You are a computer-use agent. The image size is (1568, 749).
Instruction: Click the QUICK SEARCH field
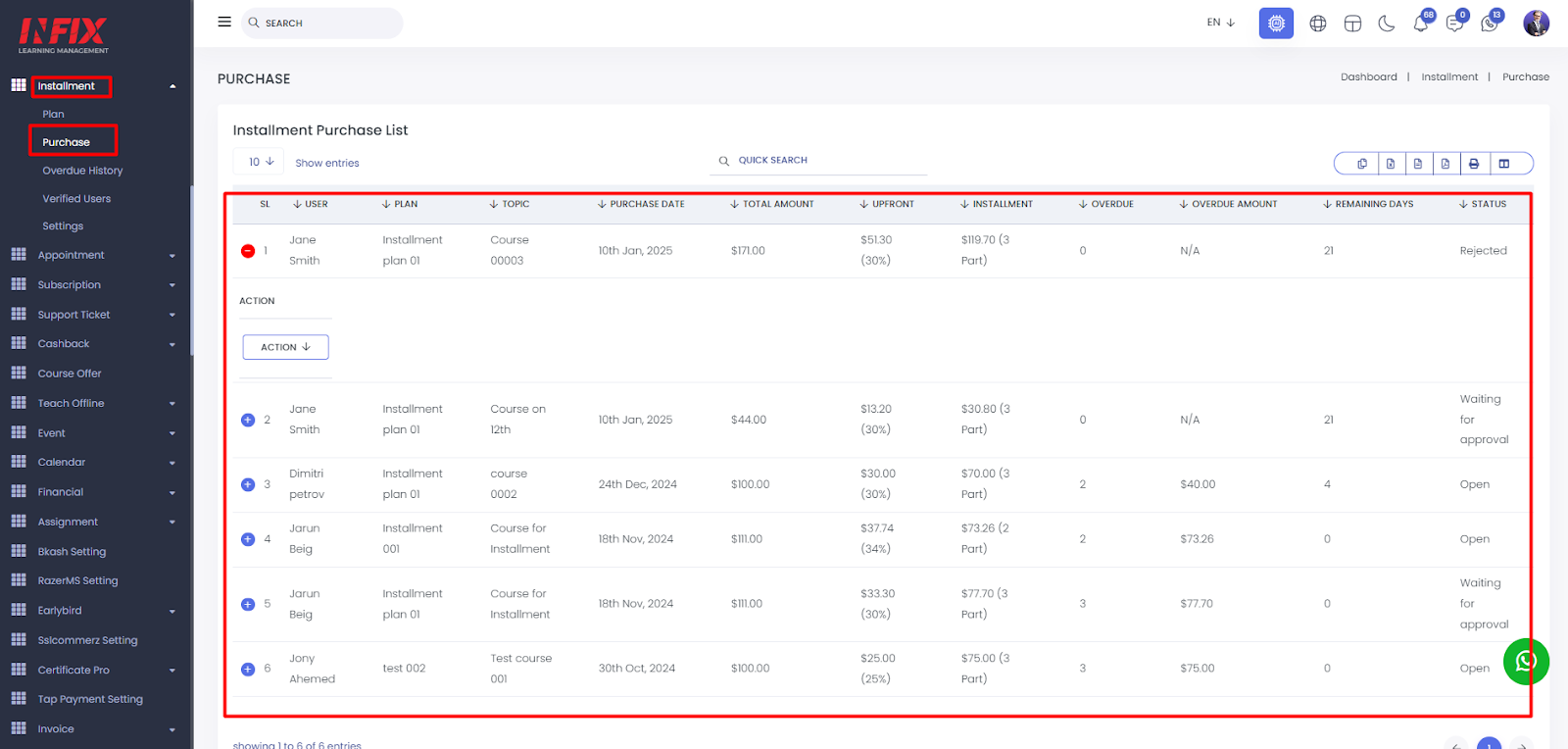[x=818, y=161]
